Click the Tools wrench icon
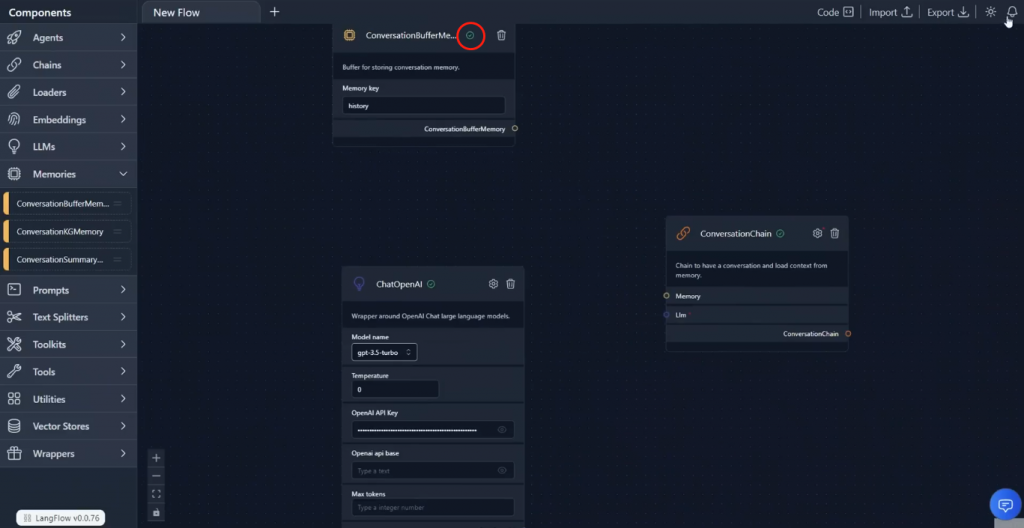This screenshot has width=1024, height=528. click(14, 372)
